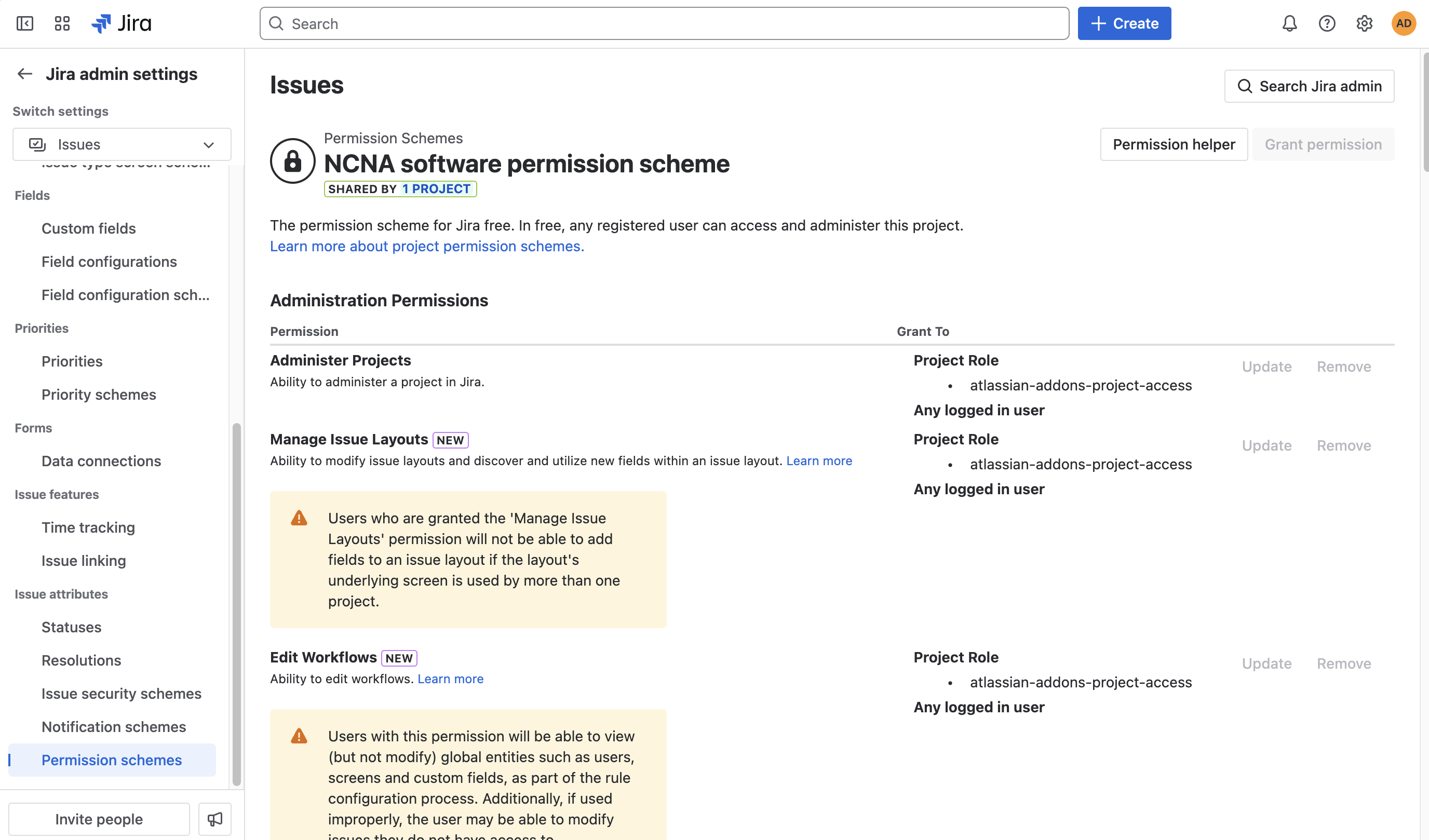This screenshot has width=1429, height=840.
Task: Open the Permission helper
Action: pyautogui.click(x=1174, y=144)
